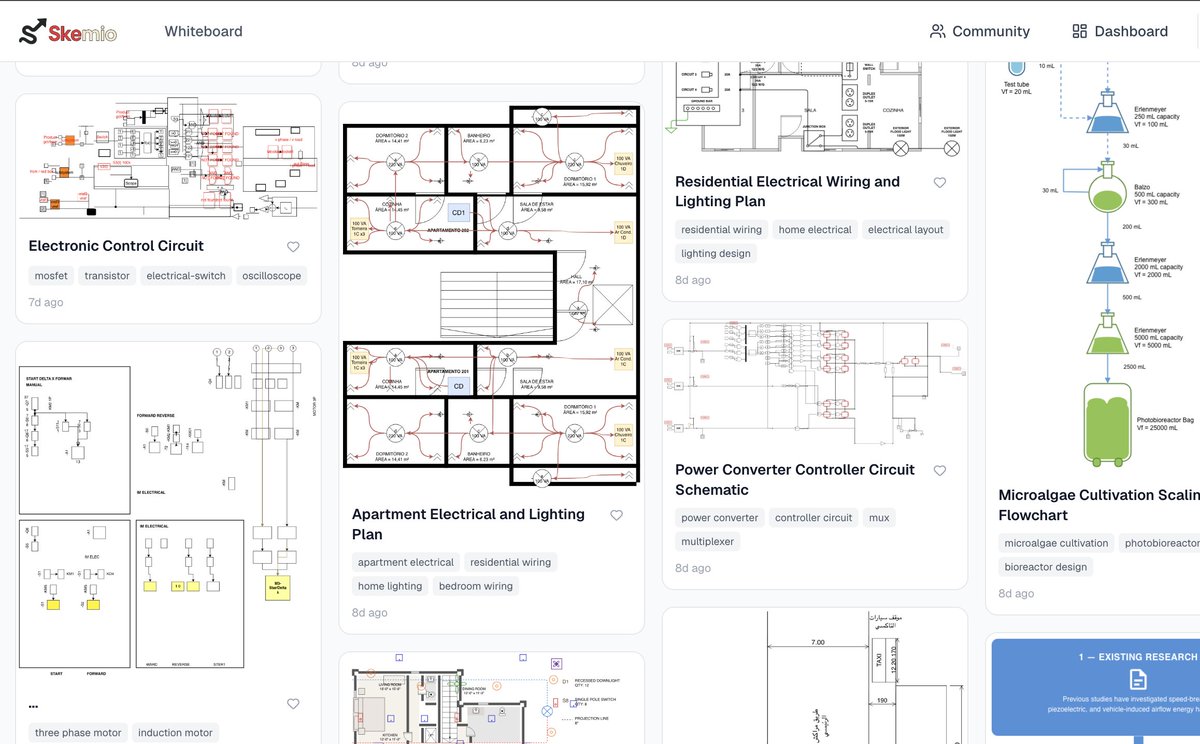Open Power Converter Controller Circuit Schematic title
The image size is (1200, 744).
pos(795,480)
